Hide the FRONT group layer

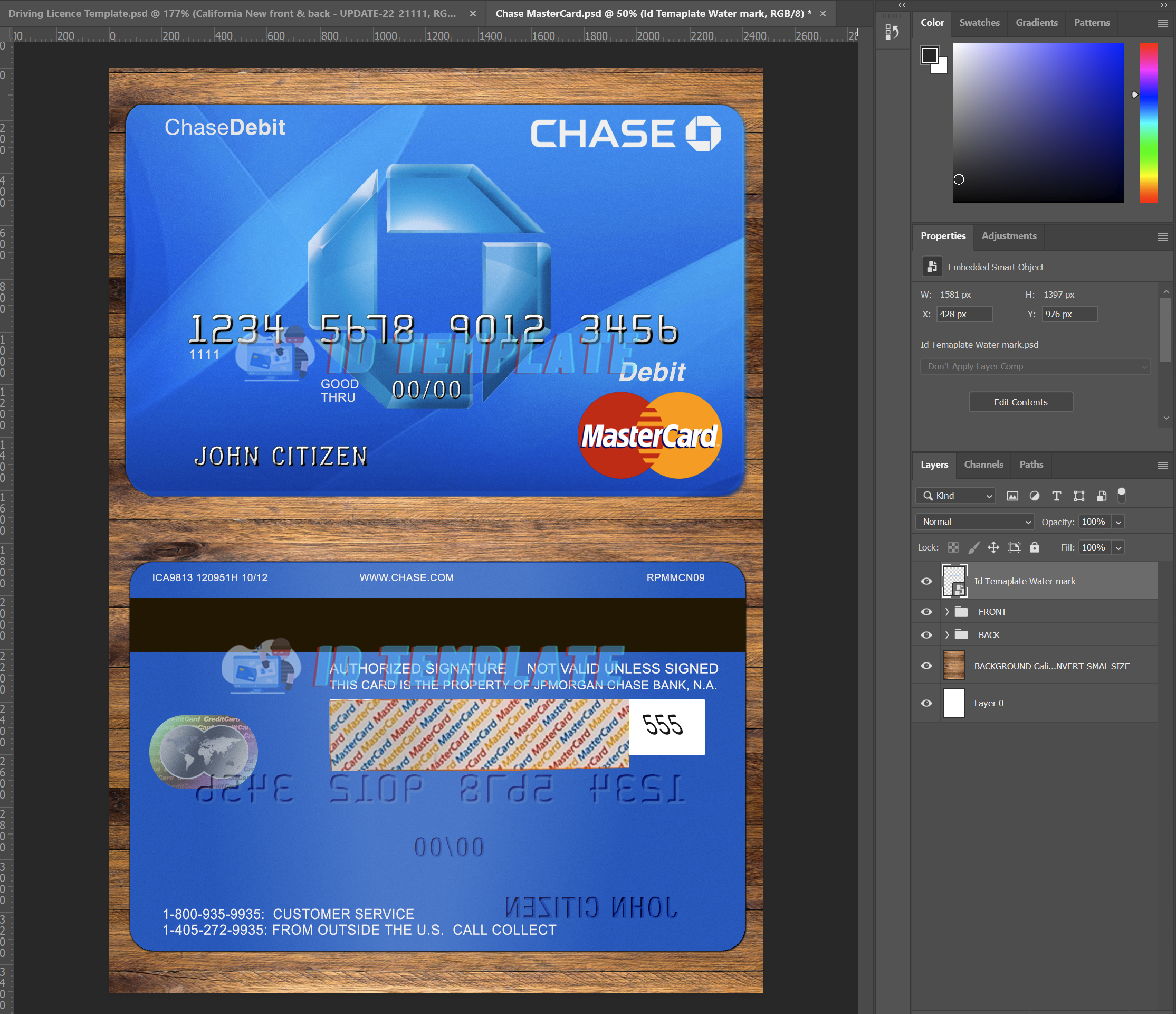click(x=926, y=611)
